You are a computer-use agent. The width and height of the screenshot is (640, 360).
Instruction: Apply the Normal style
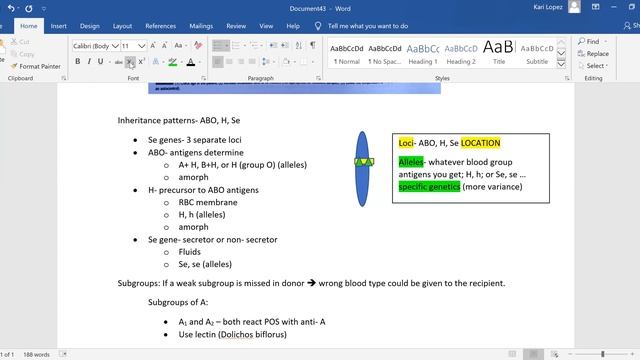pos(347,54)
